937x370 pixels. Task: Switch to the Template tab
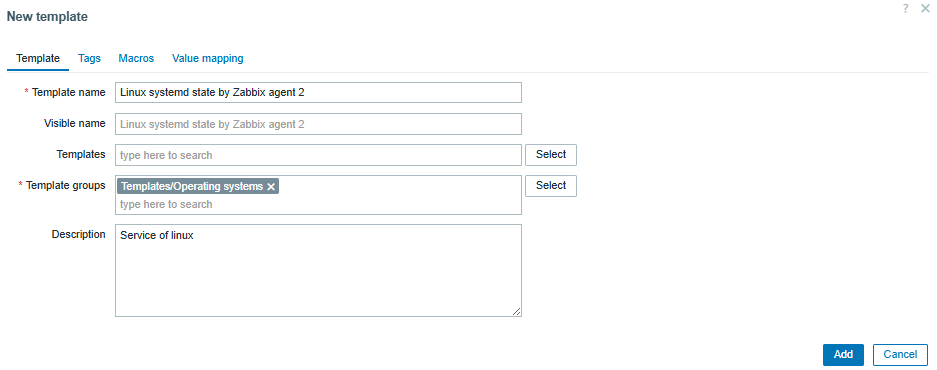pyautogui.click(x=38, y=59)
